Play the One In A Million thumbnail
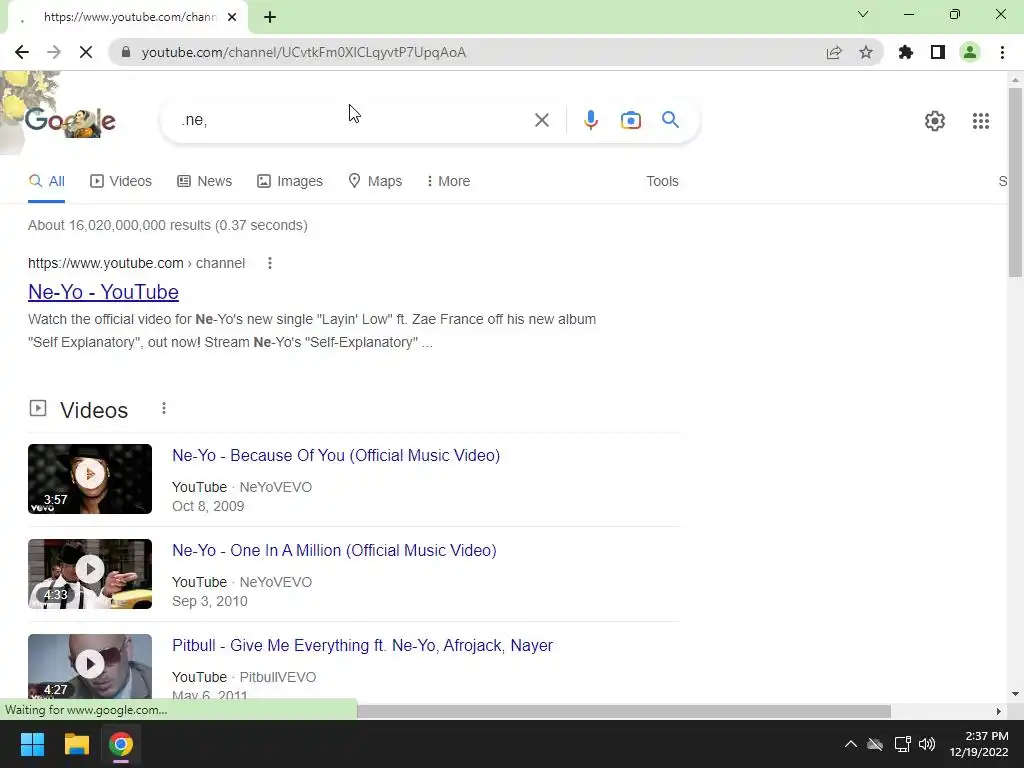This screenshot has height=768, width=1024. (x=90, y=574)
